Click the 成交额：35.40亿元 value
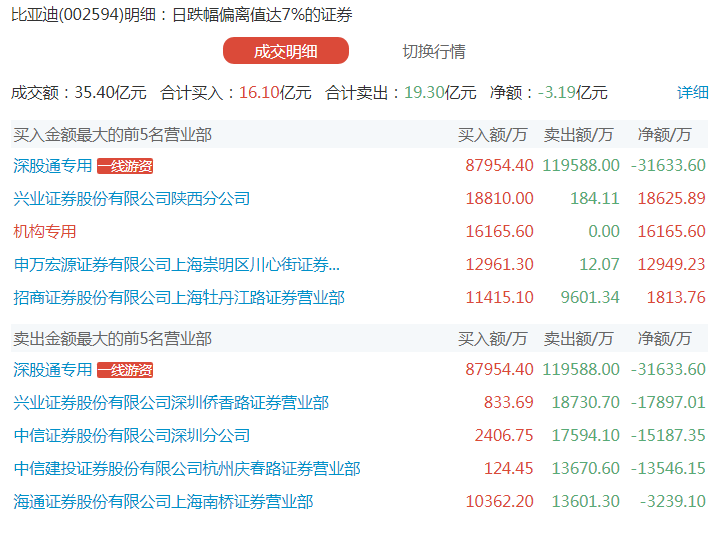Image resolution: width=719 pixels, height=536 pixels. [x=79, y=93]
